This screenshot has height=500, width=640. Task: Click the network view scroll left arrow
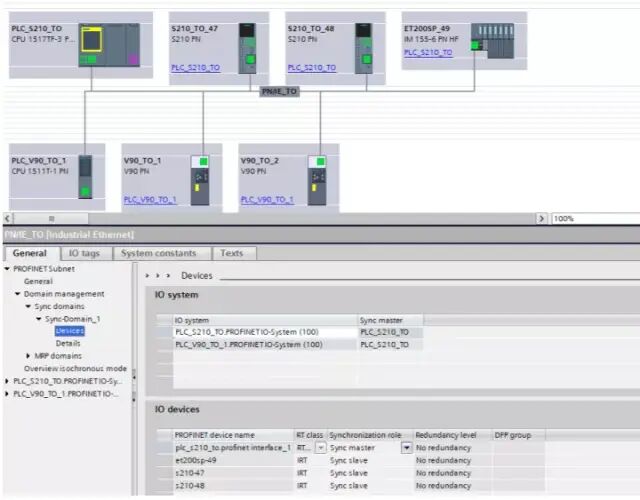coord(7,219)
